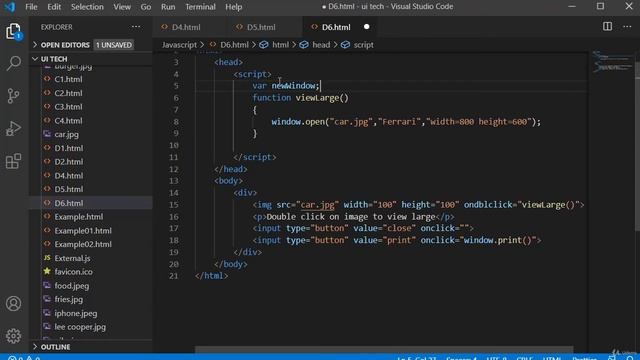Open the Accounts menu icon
640x360 pixels.
pyautogui.click(x=13, y=303)
